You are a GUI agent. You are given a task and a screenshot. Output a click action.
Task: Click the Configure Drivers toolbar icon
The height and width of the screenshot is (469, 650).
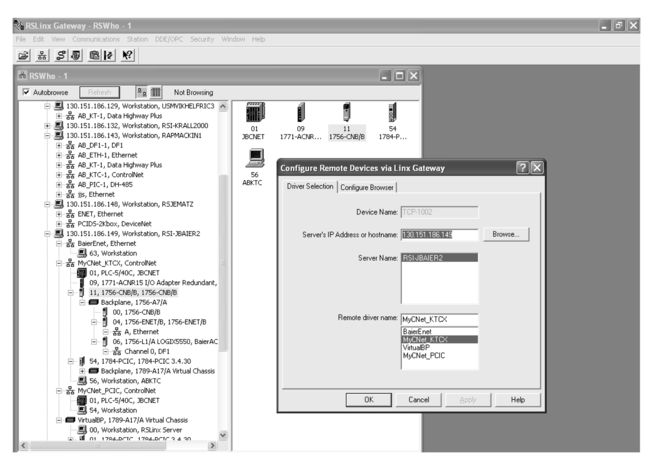[x=61, y=55]
